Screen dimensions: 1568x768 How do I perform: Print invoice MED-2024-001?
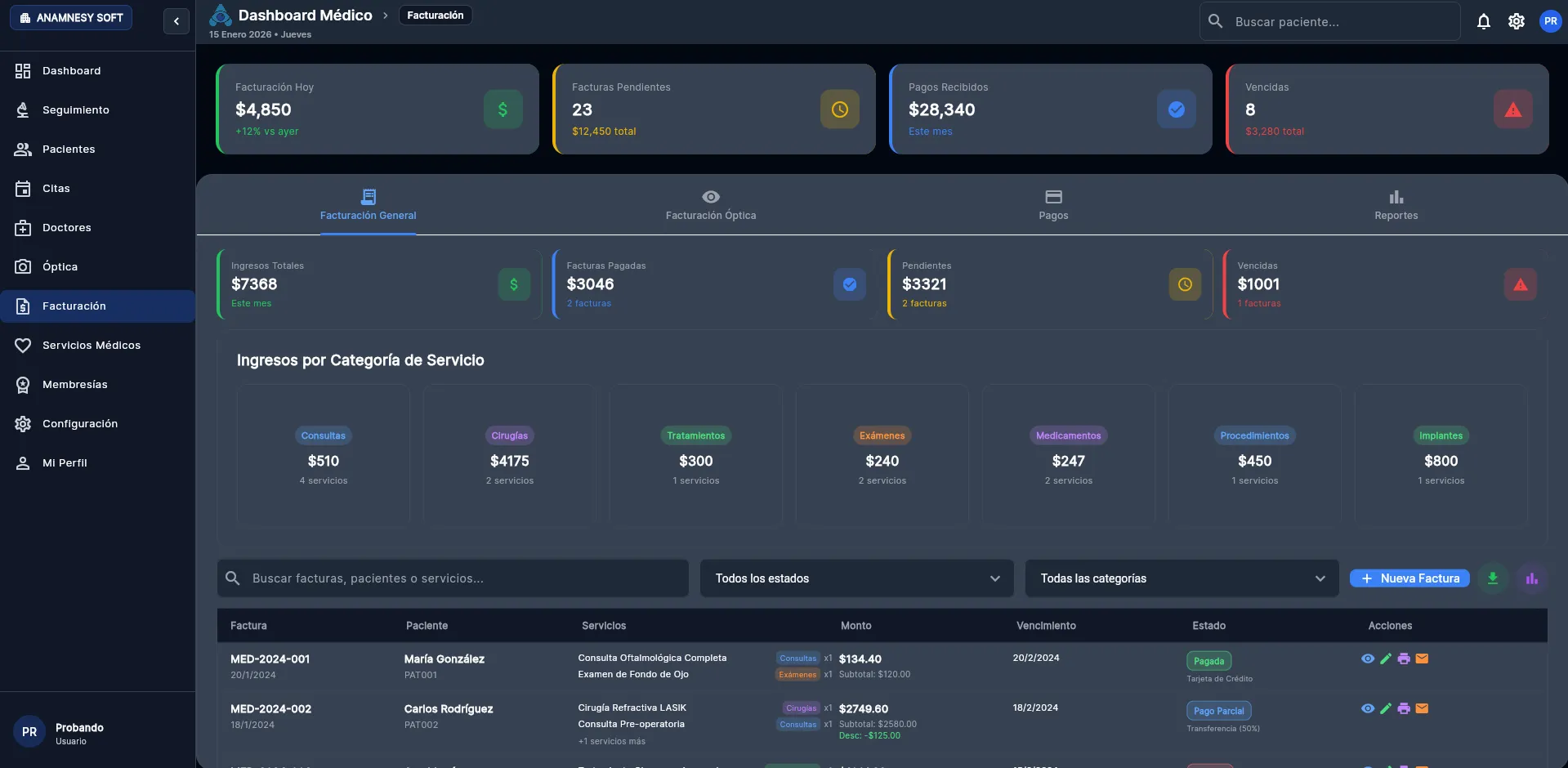pyautogui.click(x=1404, y=659)
